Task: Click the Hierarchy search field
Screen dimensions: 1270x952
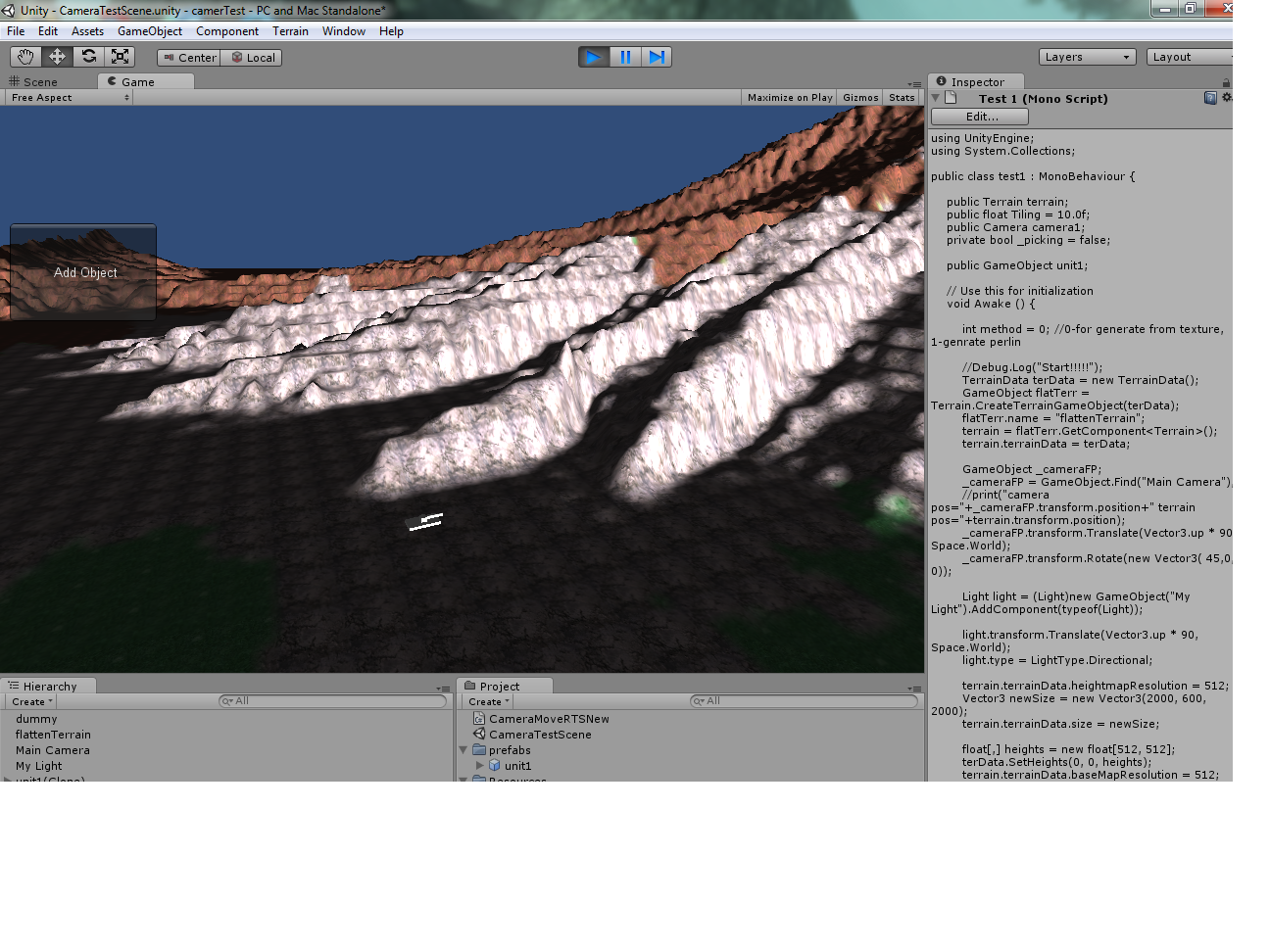Action: point(333,701)
